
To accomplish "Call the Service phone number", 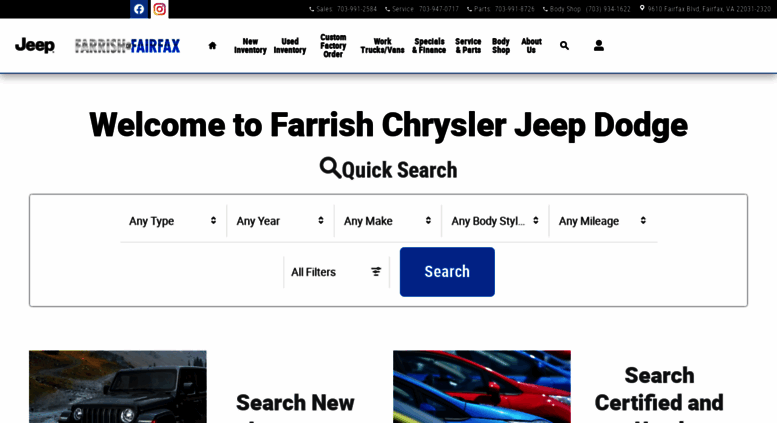I will click(439, 9).
